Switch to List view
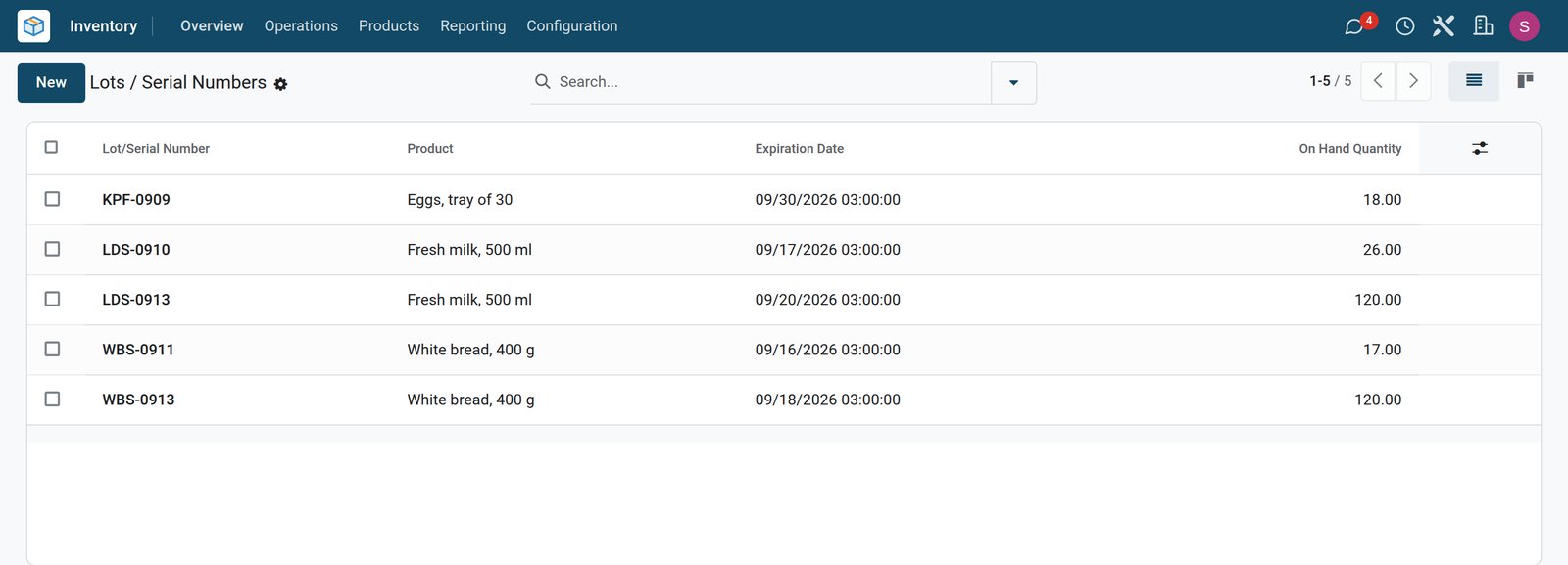 pyautogui.click(x=1474, y=81)
